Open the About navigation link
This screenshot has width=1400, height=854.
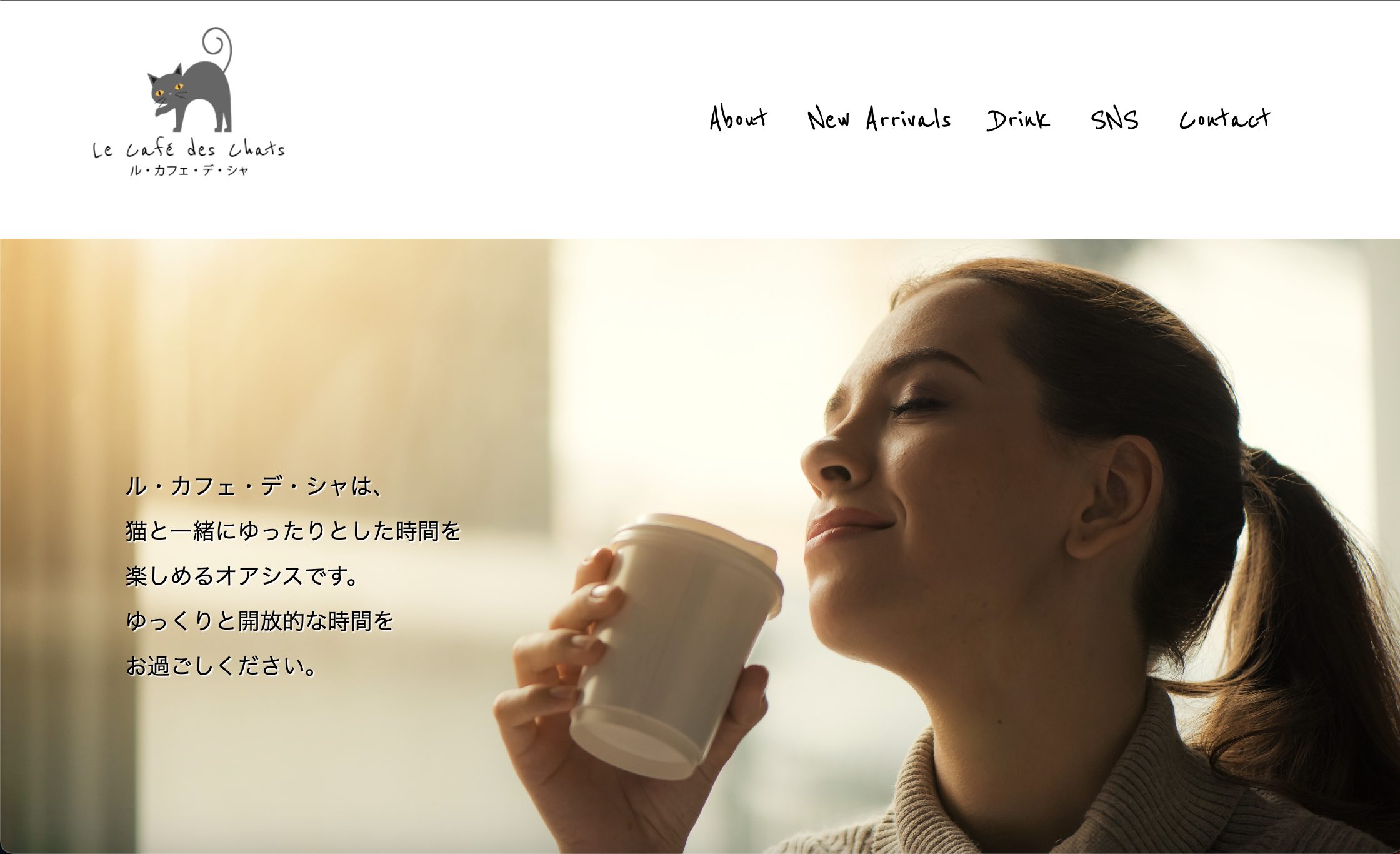pos(738,118)
